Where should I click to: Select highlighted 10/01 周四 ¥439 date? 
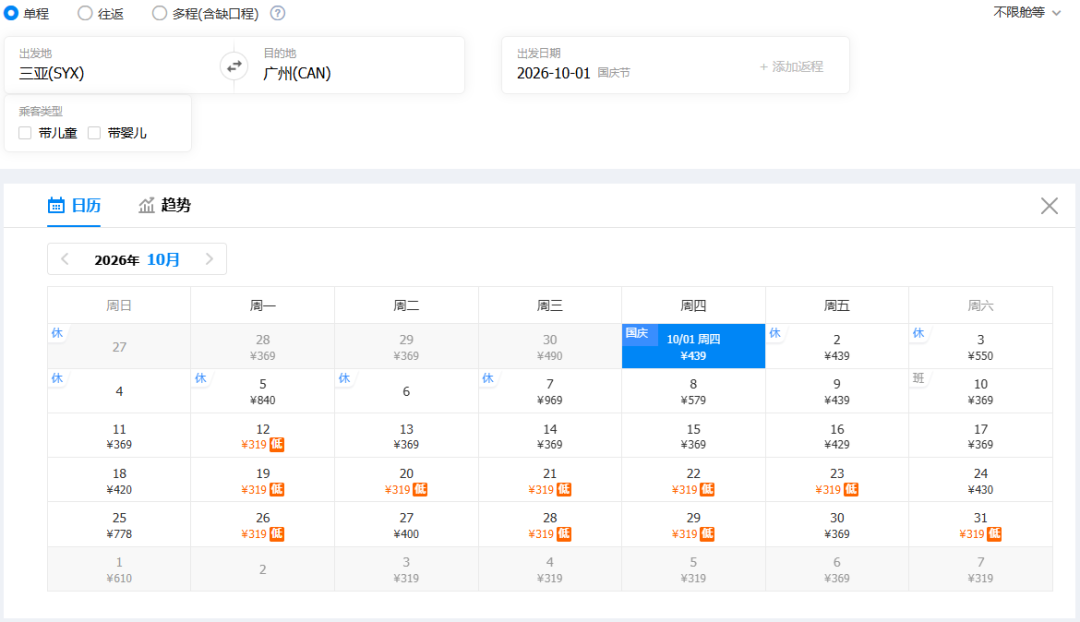point(693,346)
